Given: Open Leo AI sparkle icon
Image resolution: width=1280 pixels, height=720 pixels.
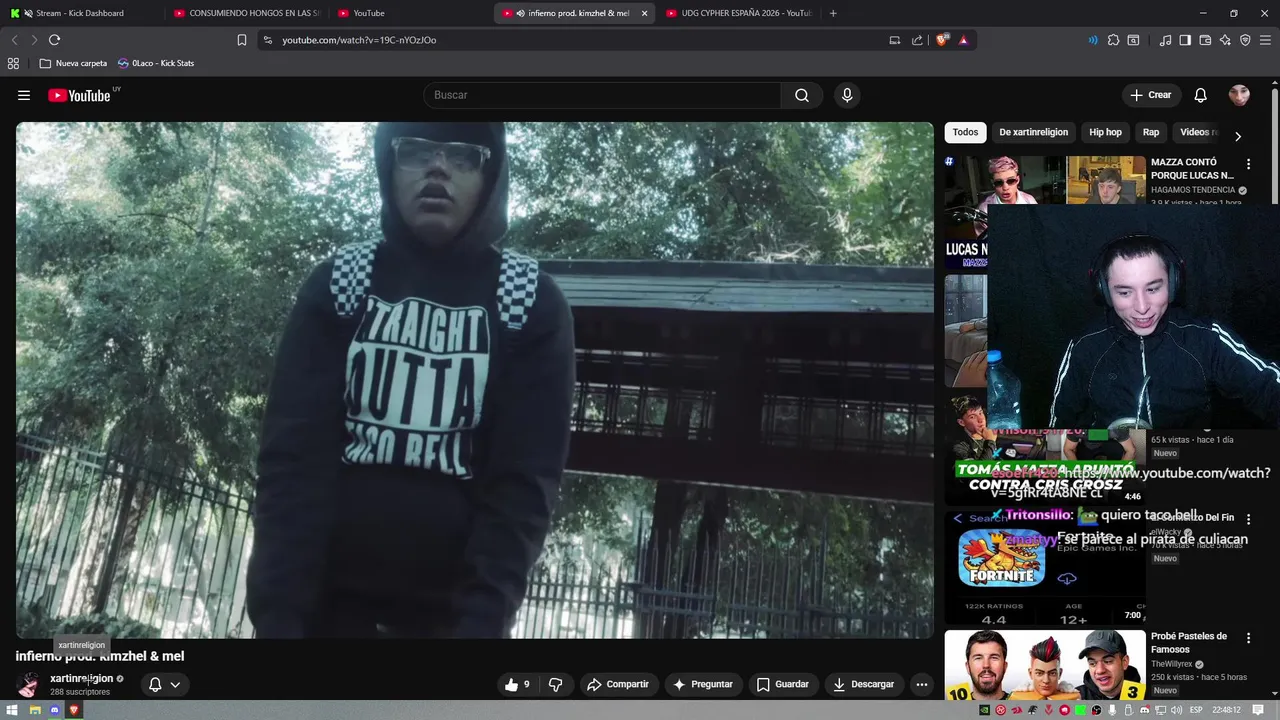Looking at the screenshot, I should (1225, 40).
